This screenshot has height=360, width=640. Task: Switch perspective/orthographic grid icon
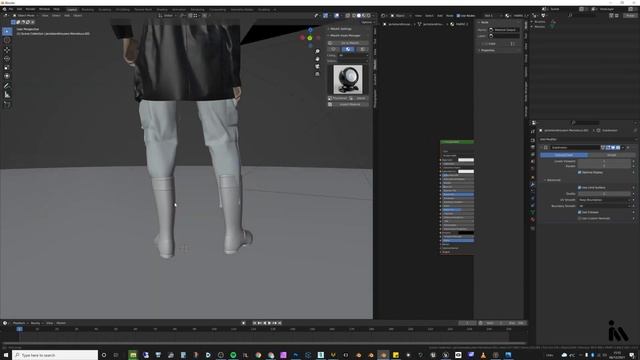coord(317,74)
